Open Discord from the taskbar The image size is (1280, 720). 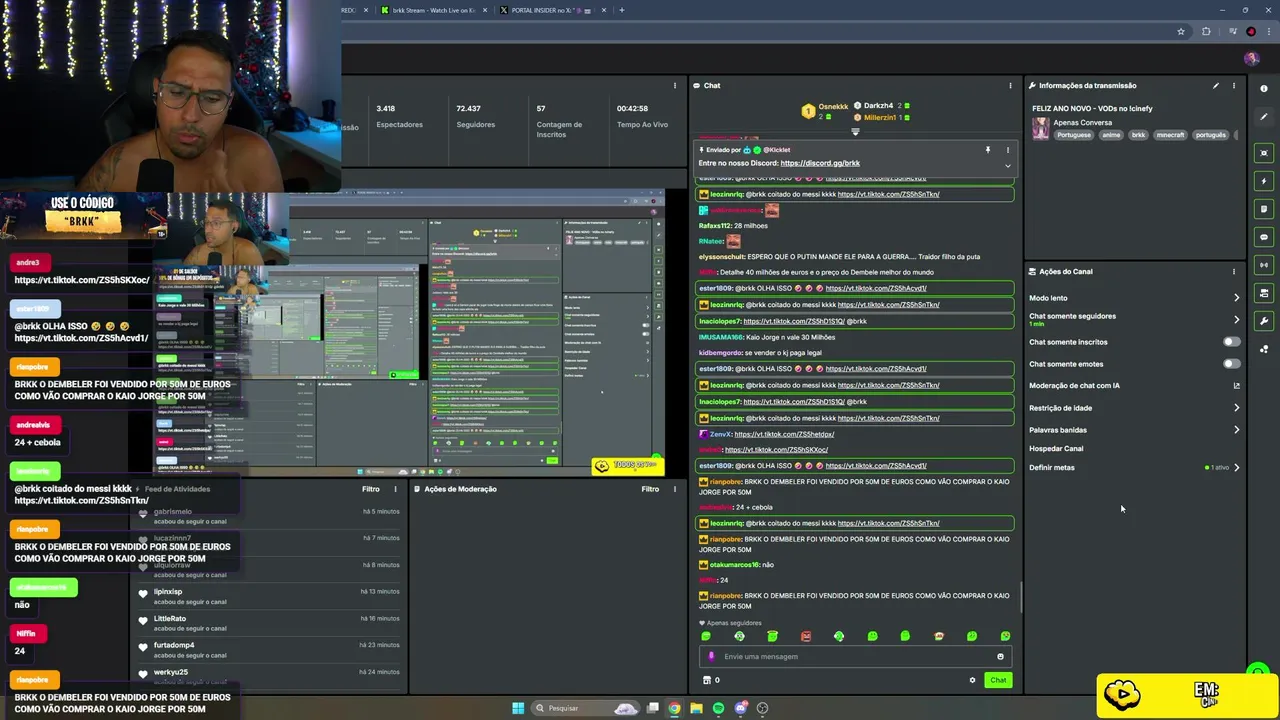click(x=741, y=708)
